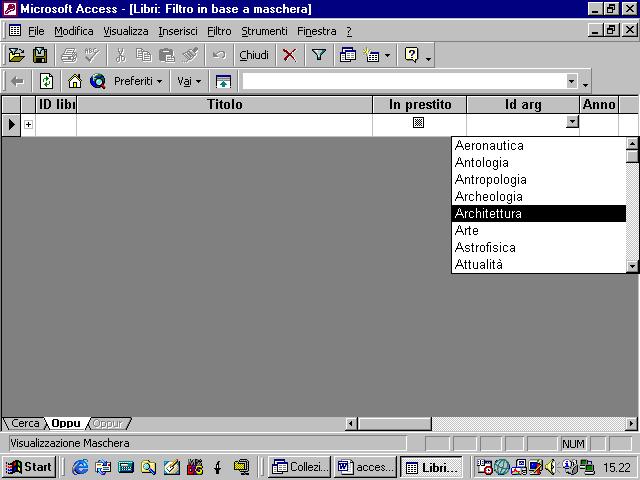Image resolution: width=640 pixels, height=480 pixels.
Task: Click the dropdown list down scroll arrow
Action: (632, 267)
